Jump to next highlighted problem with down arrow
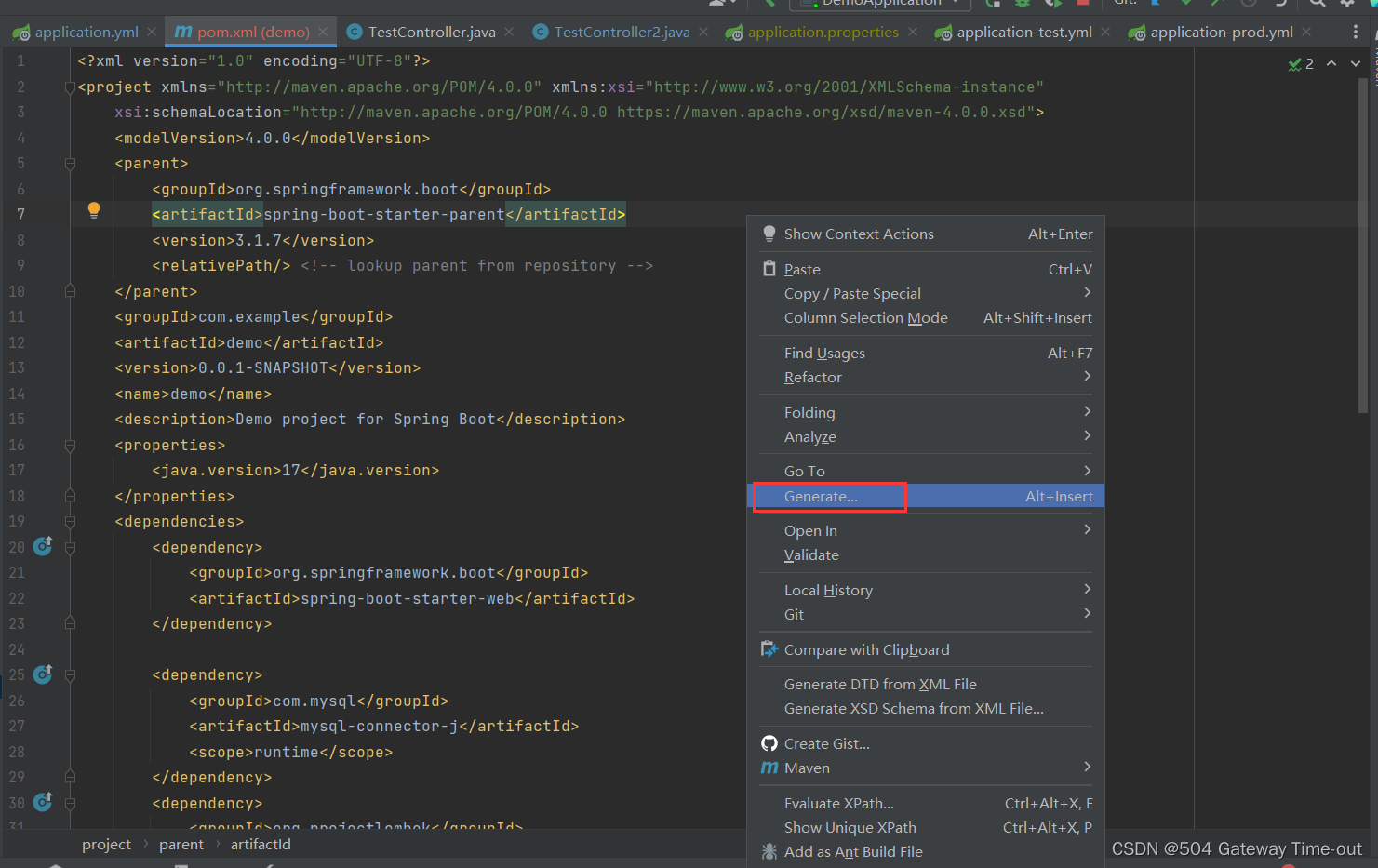The width and height of the screenshot is (1378, 868). [x=1356, y=63]
